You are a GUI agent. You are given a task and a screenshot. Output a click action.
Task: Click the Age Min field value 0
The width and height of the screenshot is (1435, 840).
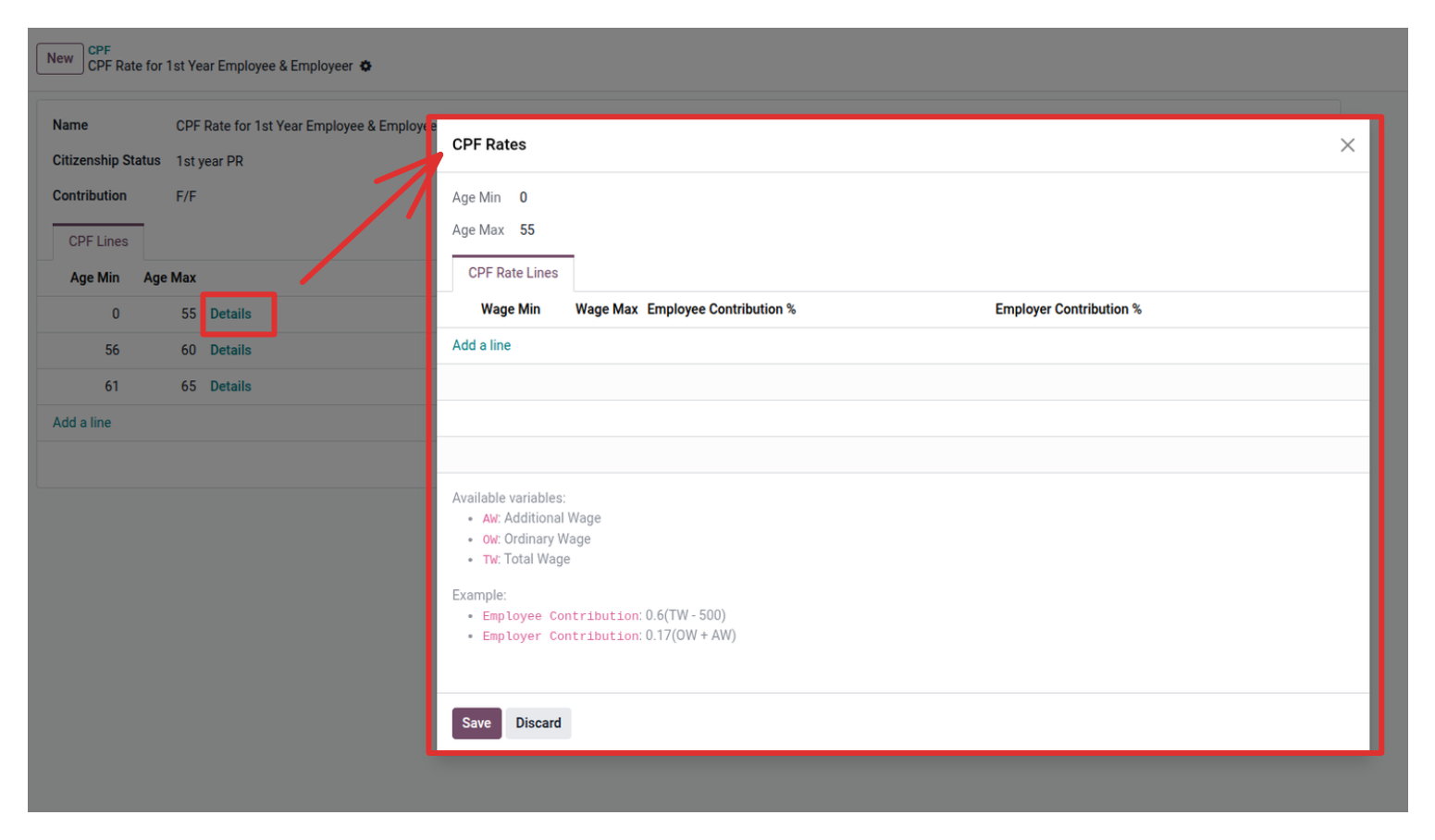point(523,197)
